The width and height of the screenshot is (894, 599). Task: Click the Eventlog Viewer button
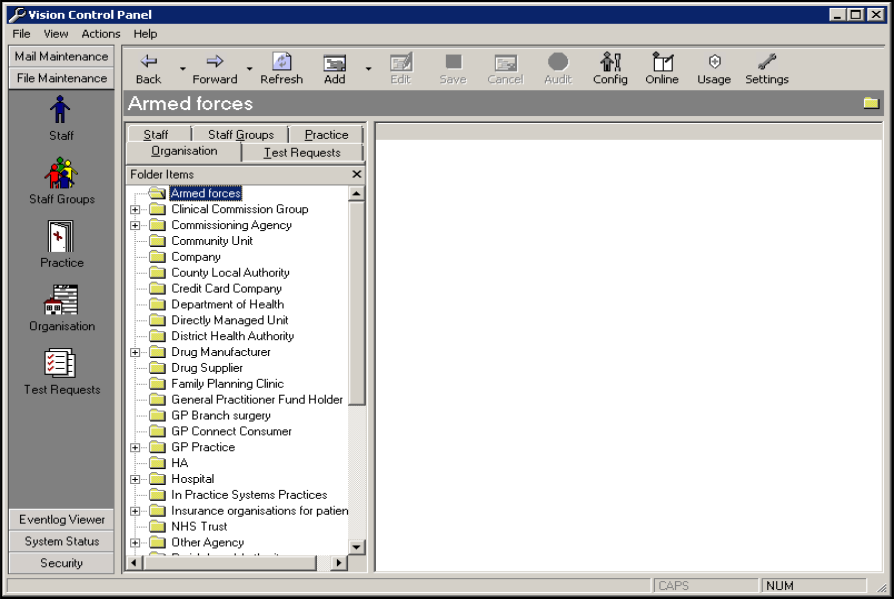pos(61,519)
